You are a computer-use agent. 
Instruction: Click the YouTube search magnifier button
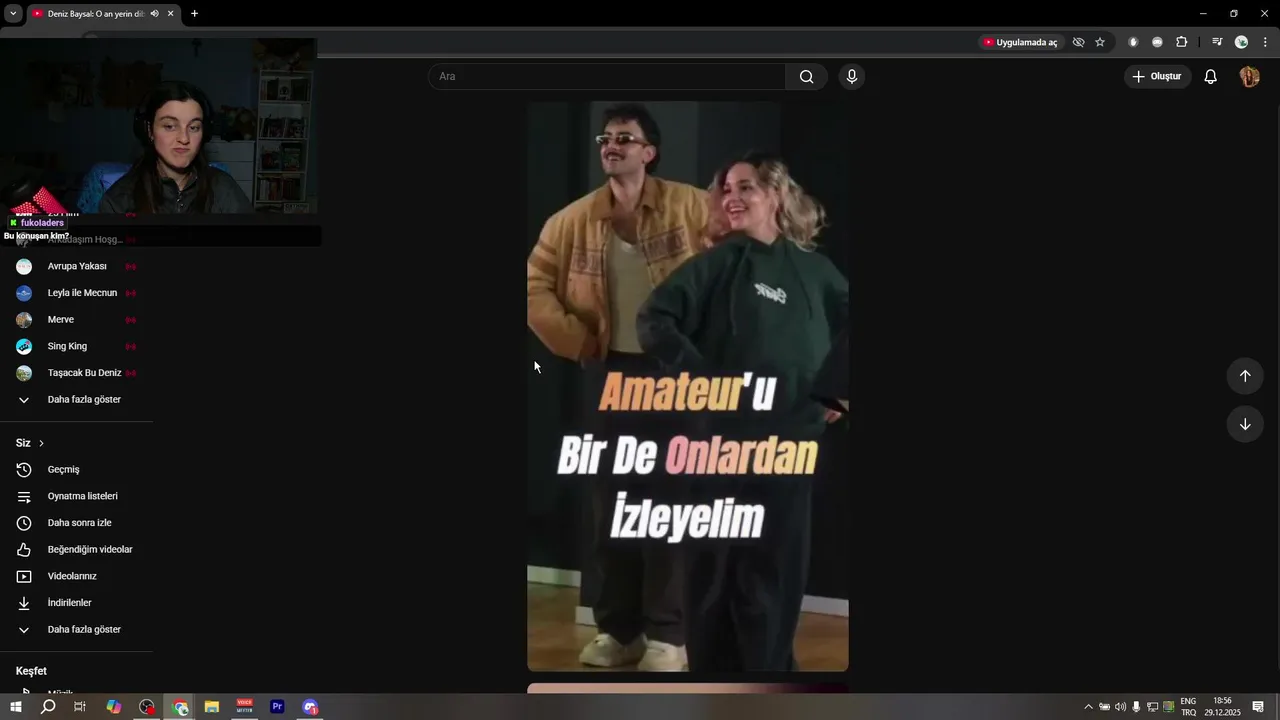[x=806, y=77]
